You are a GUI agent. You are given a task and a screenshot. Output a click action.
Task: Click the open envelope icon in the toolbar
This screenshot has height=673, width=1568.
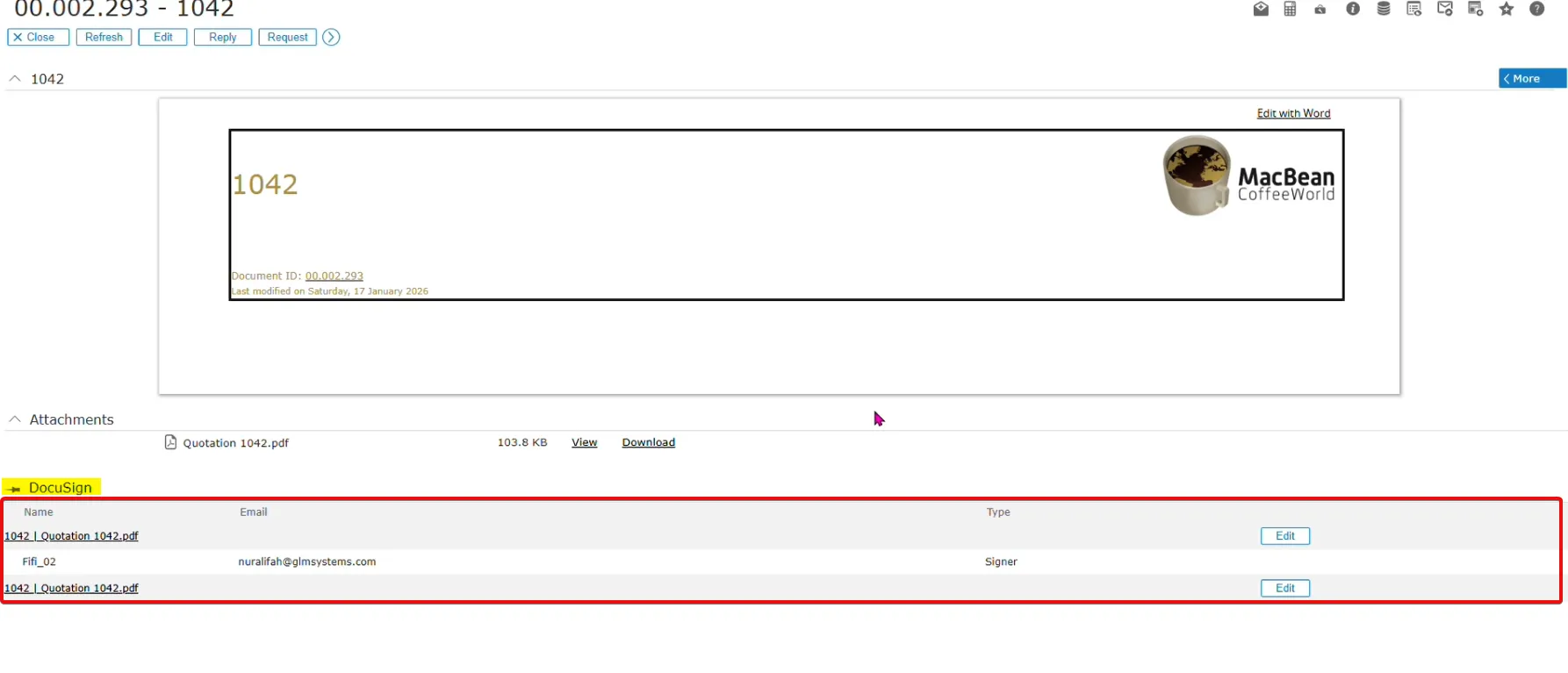[x=1261, y=9]
